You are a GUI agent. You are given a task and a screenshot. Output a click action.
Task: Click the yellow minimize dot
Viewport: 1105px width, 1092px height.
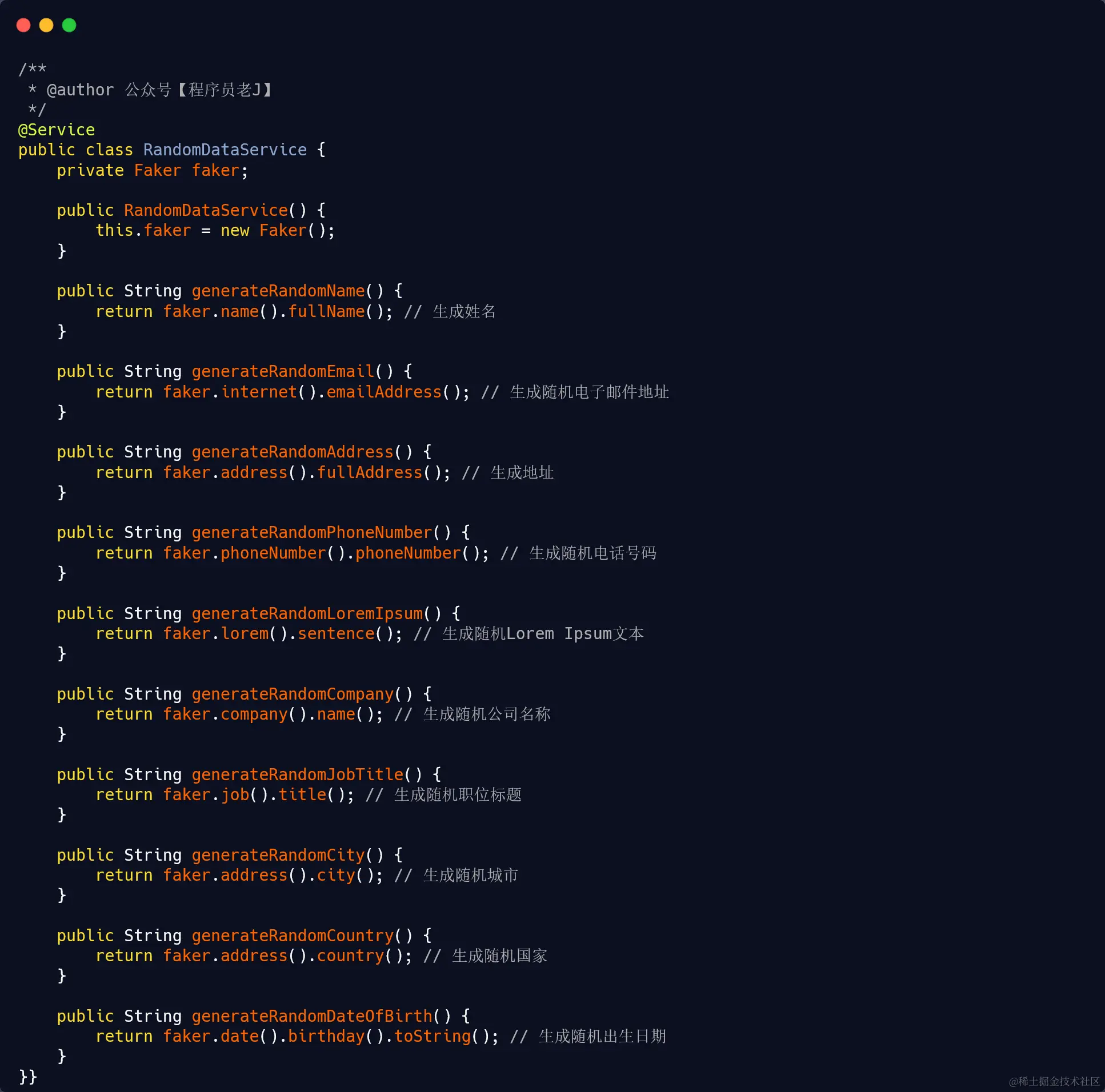click(46, 25)
